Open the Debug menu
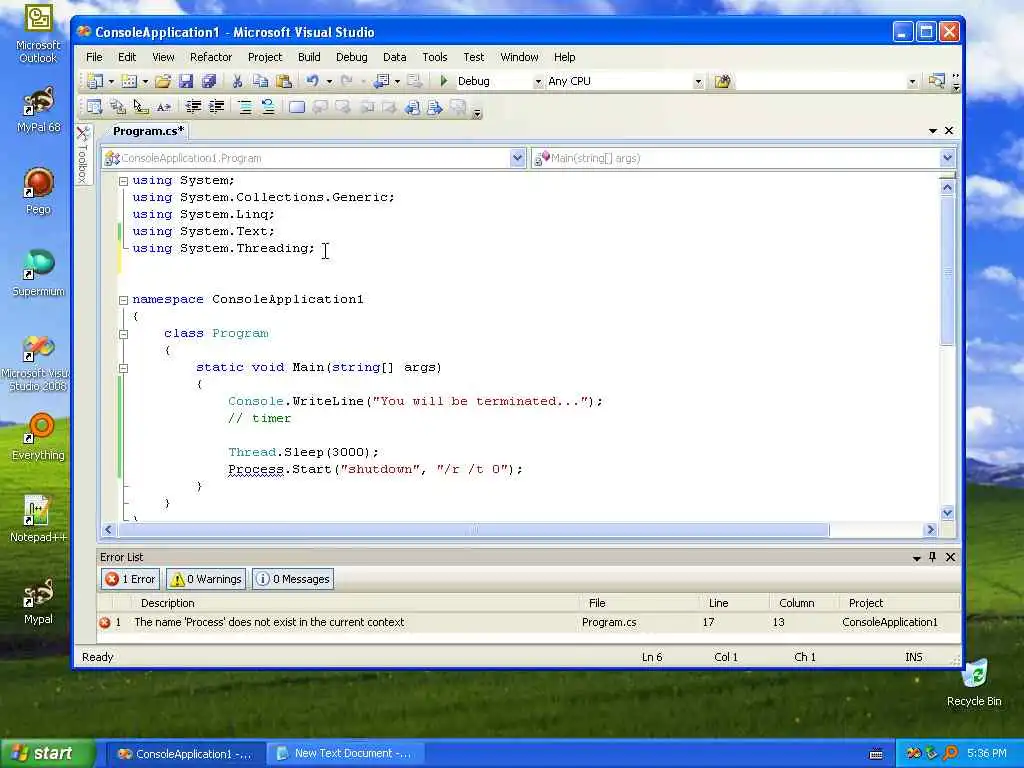The height and width of the screenshot is (768, 1024). 351,57
